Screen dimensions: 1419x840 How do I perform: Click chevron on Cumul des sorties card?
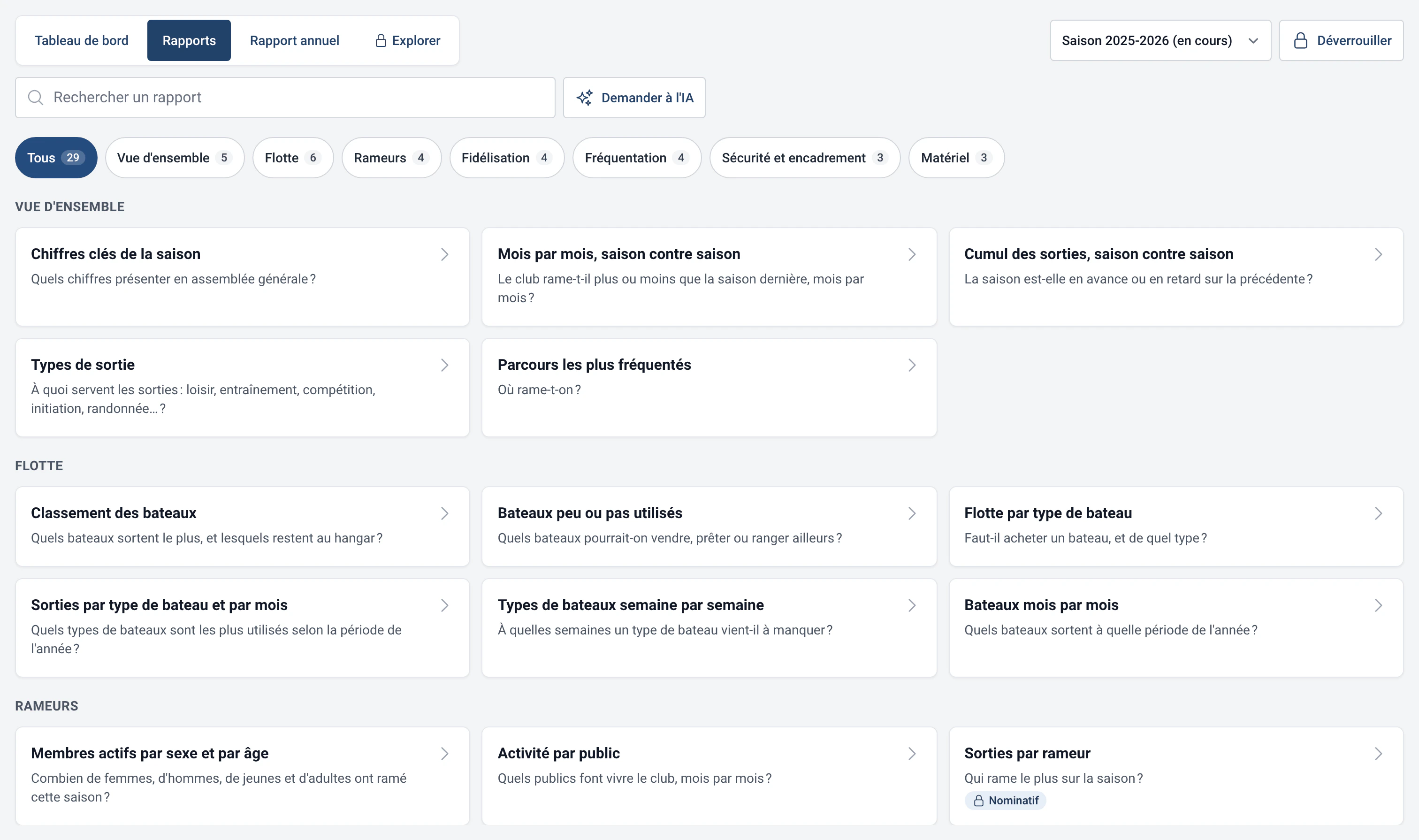[x=1378, y=254]
